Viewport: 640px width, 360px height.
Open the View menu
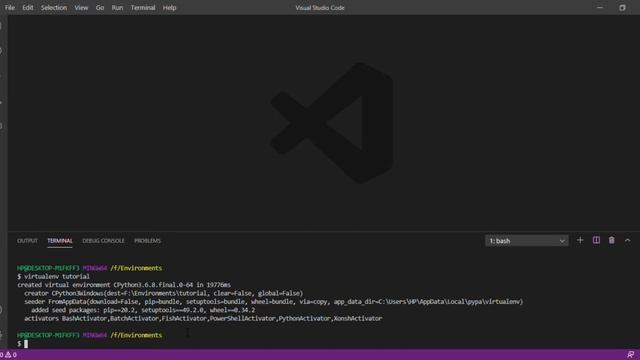81,8
